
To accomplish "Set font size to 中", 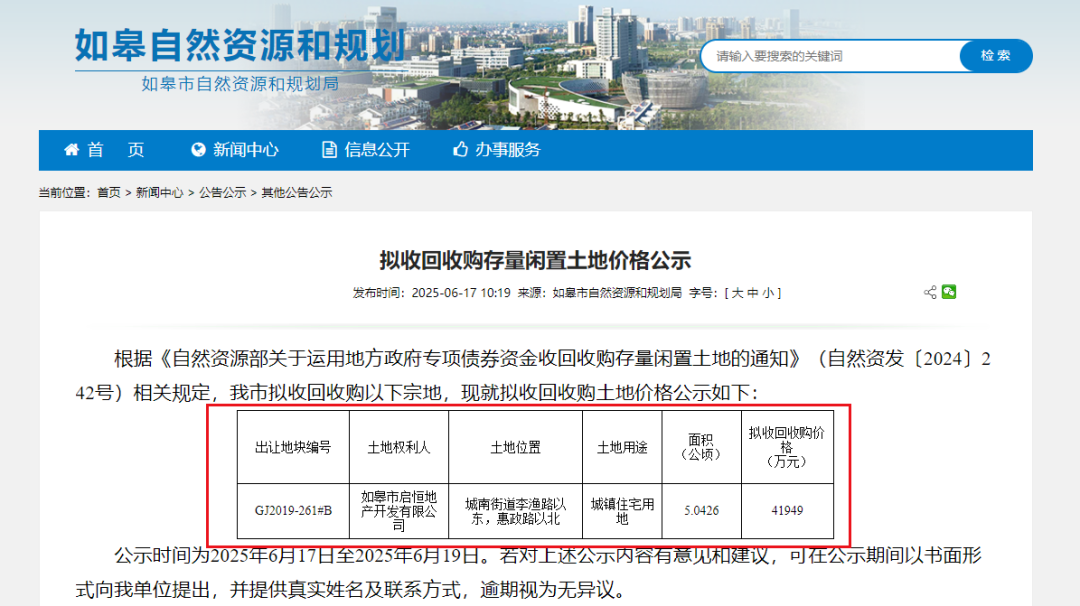I will [752, 293].
